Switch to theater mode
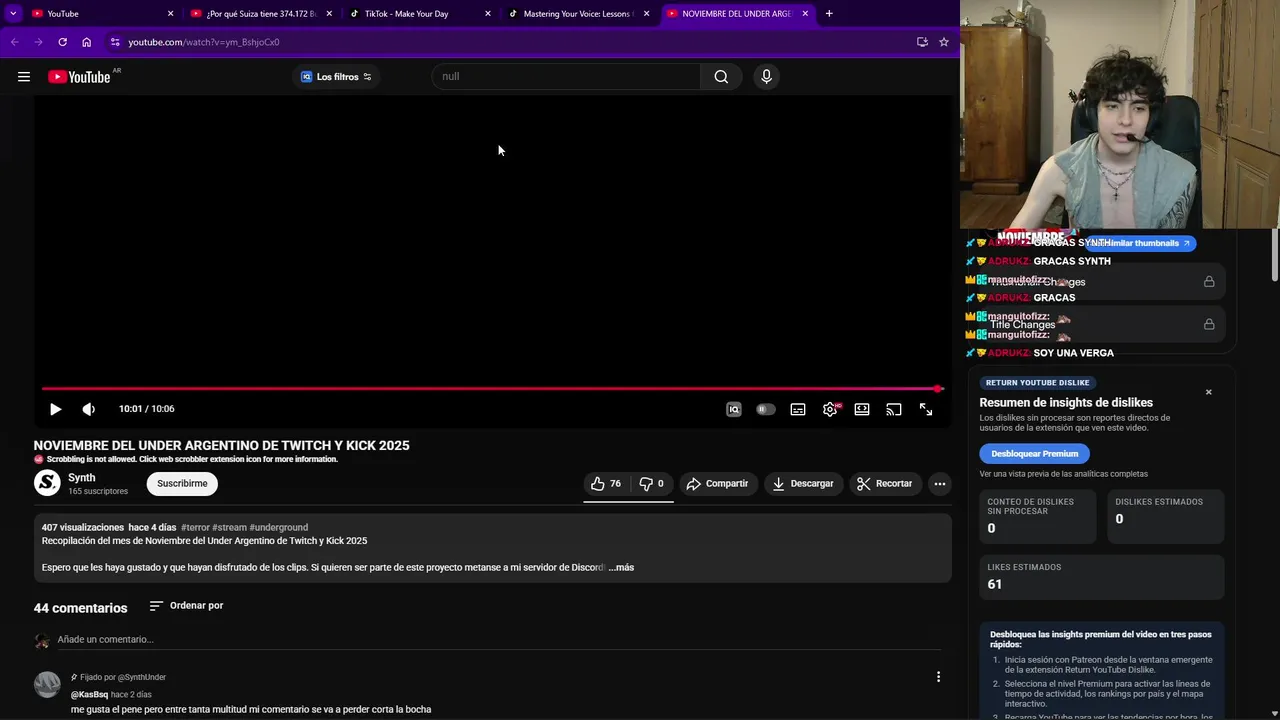 tap(862, 409)
